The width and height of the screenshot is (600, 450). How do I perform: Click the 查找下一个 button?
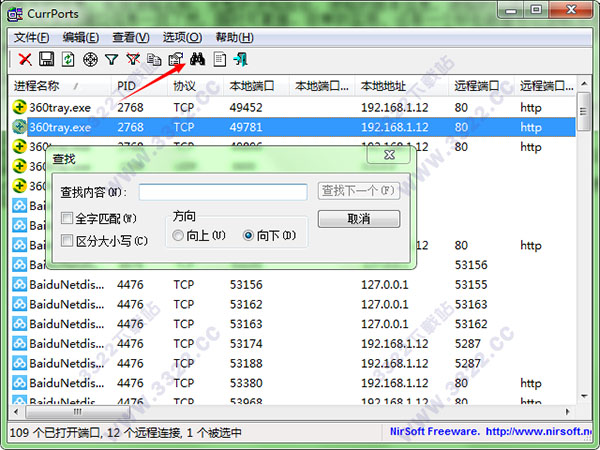tap(359, 191)
